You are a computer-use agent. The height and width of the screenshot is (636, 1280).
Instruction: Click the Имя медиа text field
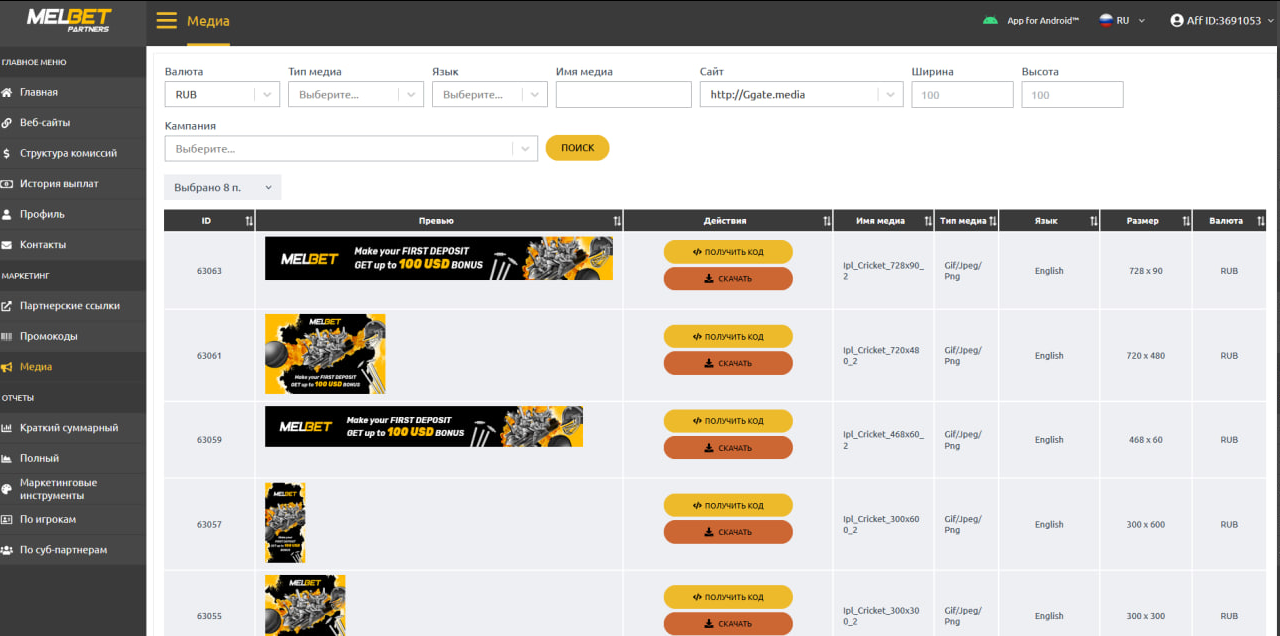[623, 95]
